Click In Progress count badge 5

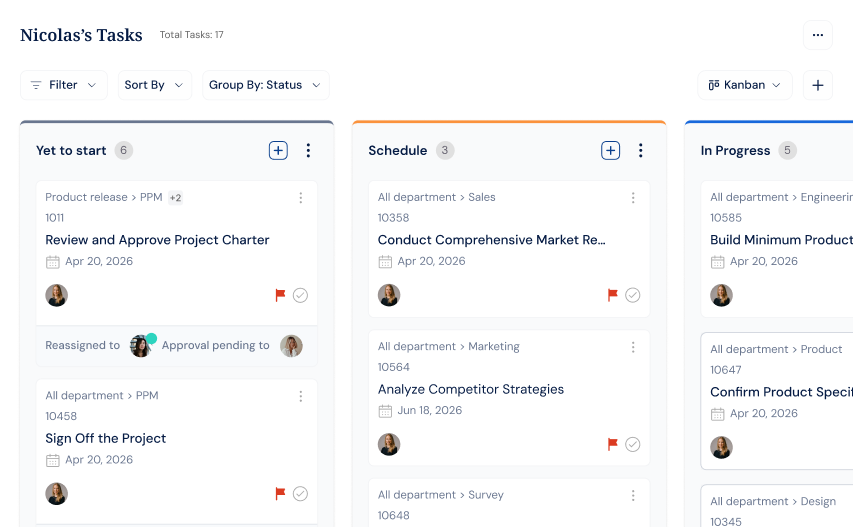click(x=787, y=151)
